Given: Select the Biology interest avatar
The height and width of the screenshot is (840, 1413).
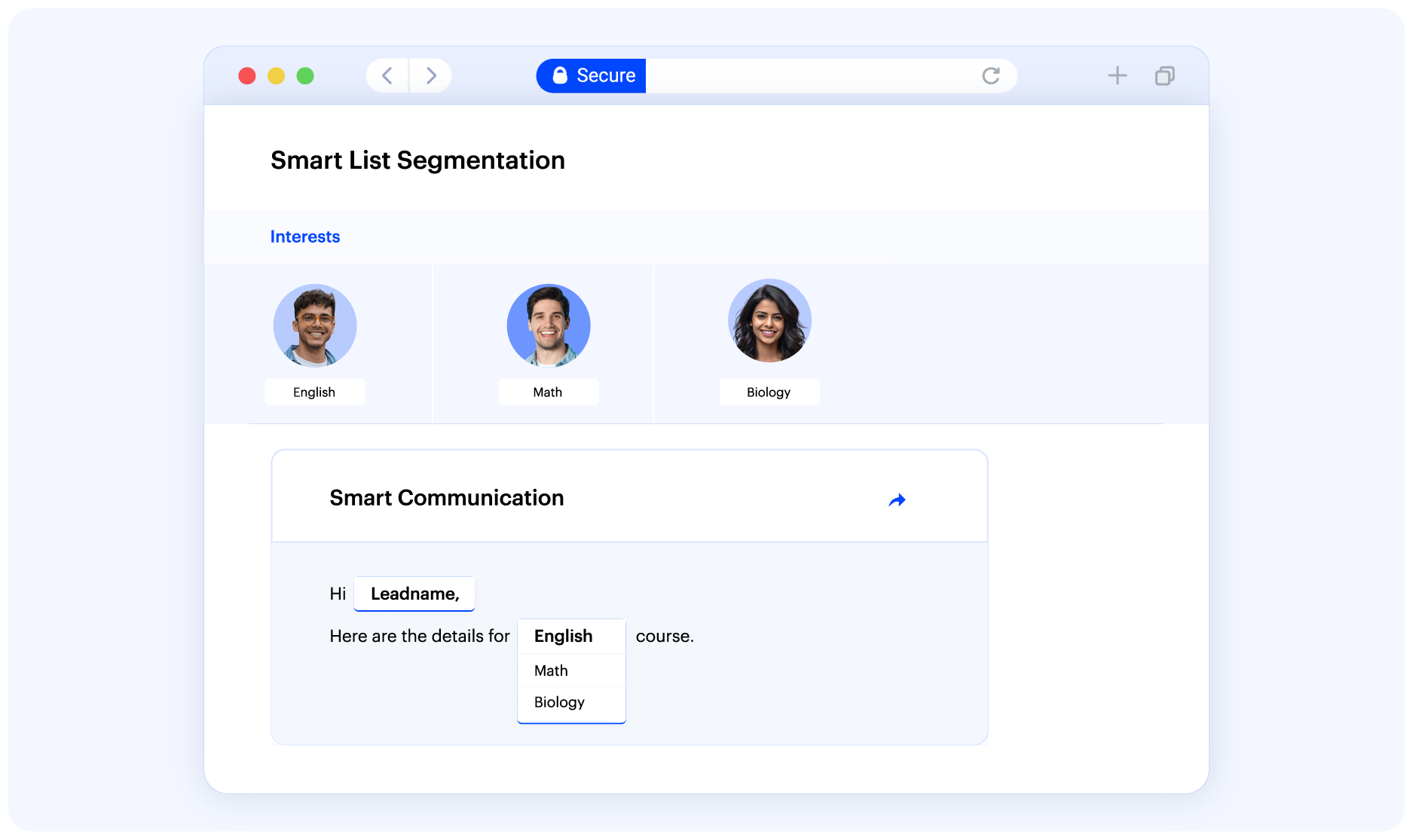Looking at the screenshot, I should (769, 321).
